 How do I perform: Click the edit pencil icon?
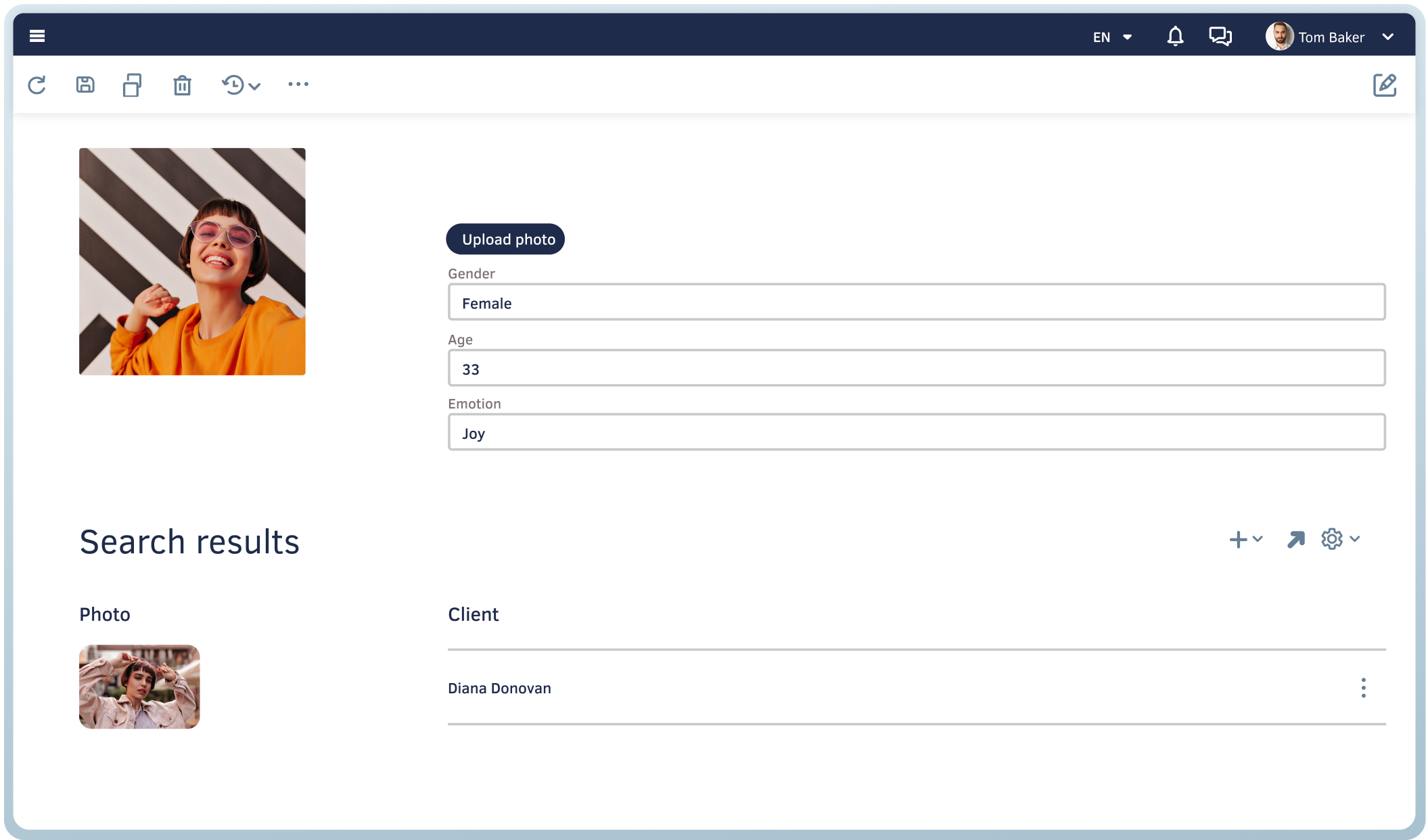coord(1384,85)
